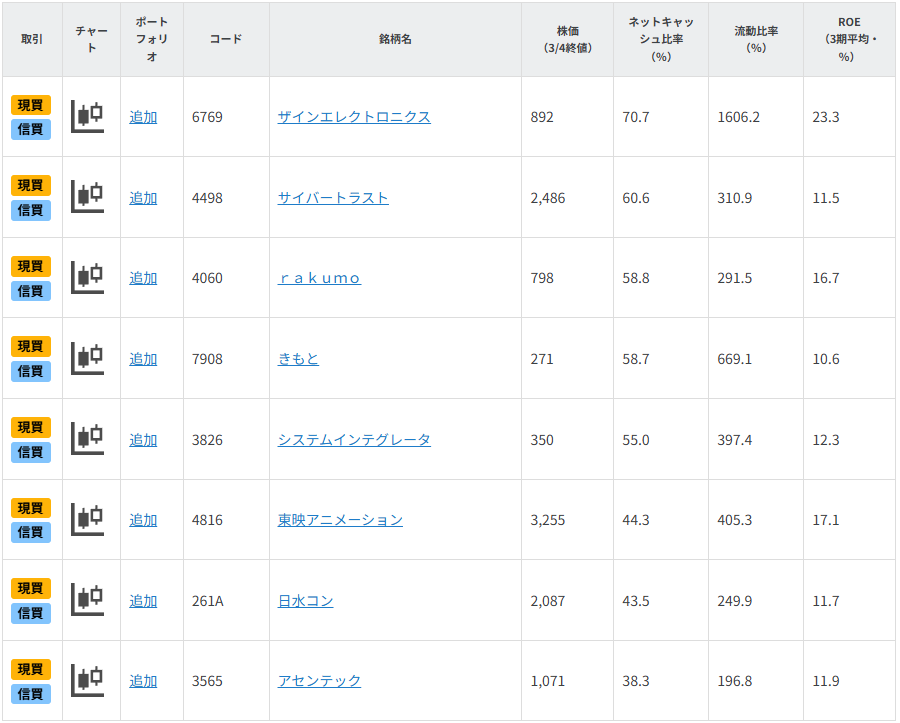Open the 東映アニメーション stock link

coord(340,520)
